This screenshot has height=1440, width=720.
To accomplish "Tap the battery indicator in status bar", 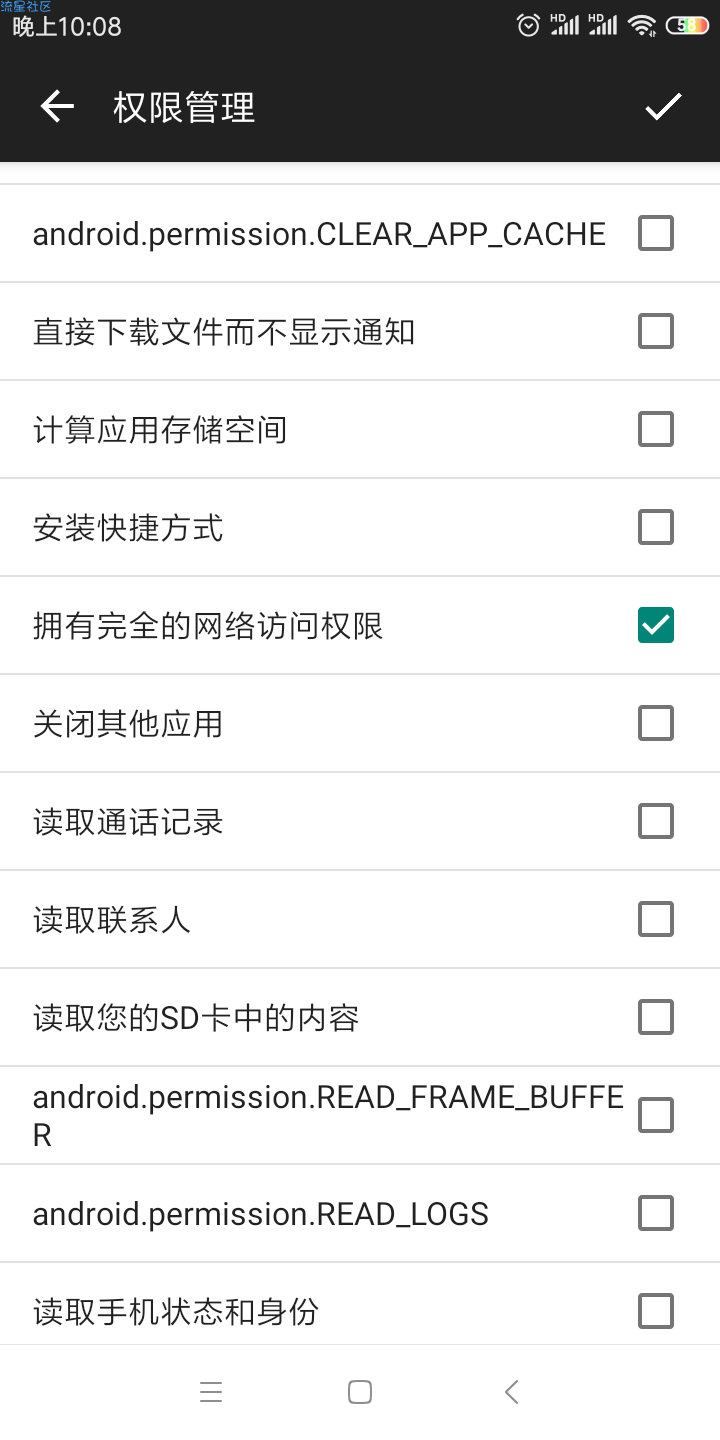I will 688,25.
